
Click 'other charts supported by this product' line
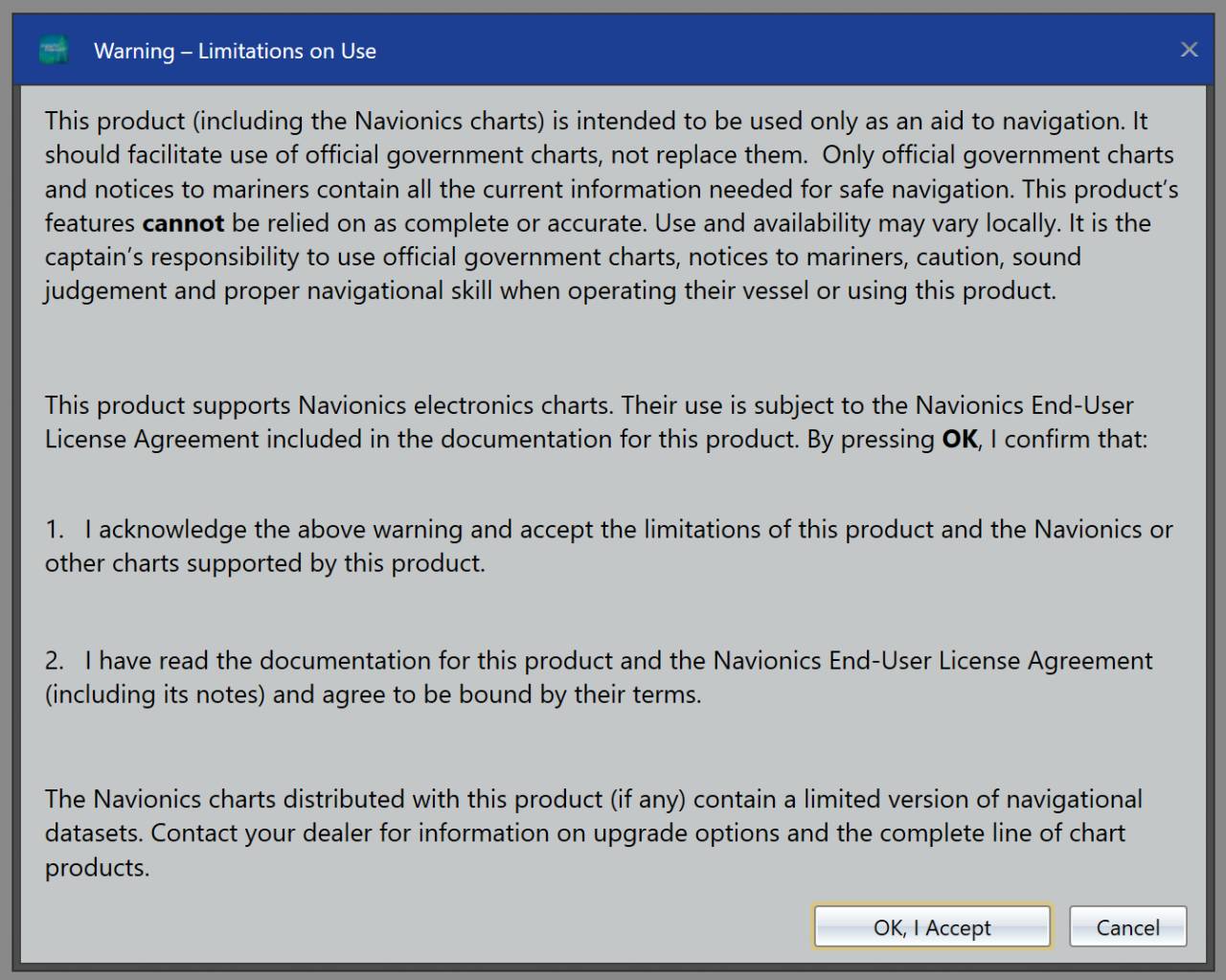pos(264,563)
